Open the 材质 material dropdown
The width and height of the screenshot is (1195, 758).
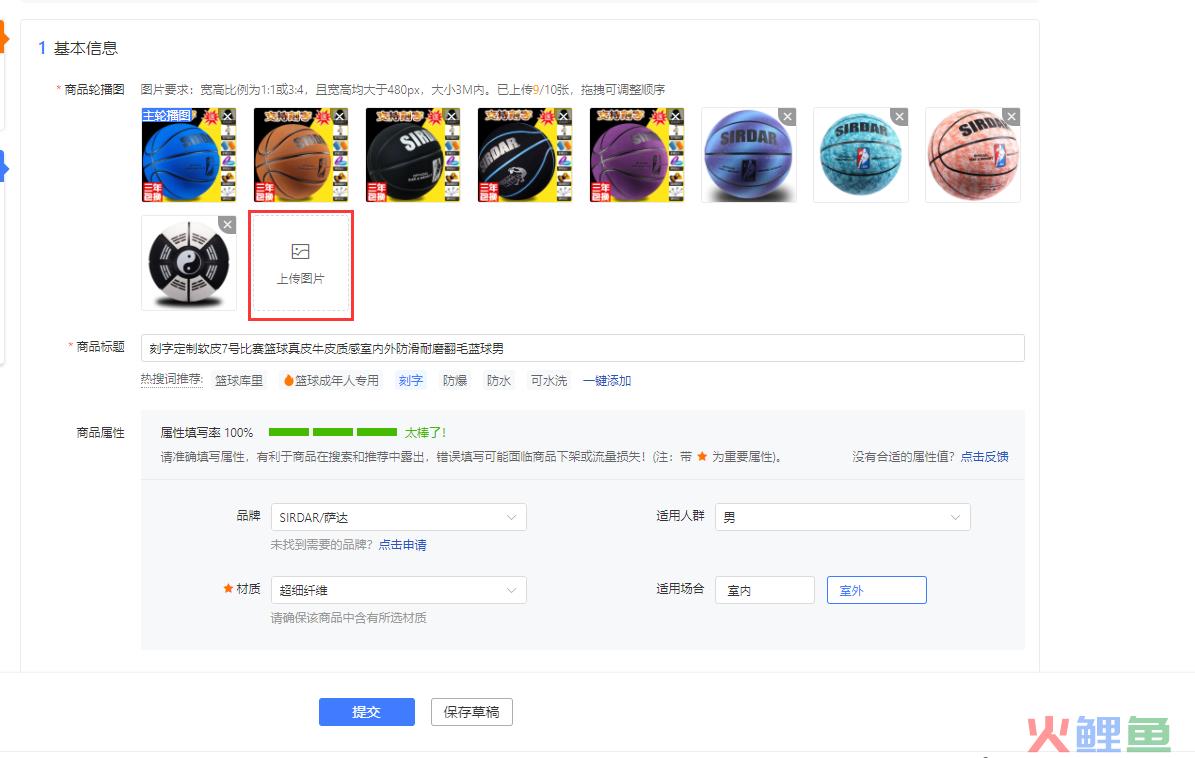[399, 590]
